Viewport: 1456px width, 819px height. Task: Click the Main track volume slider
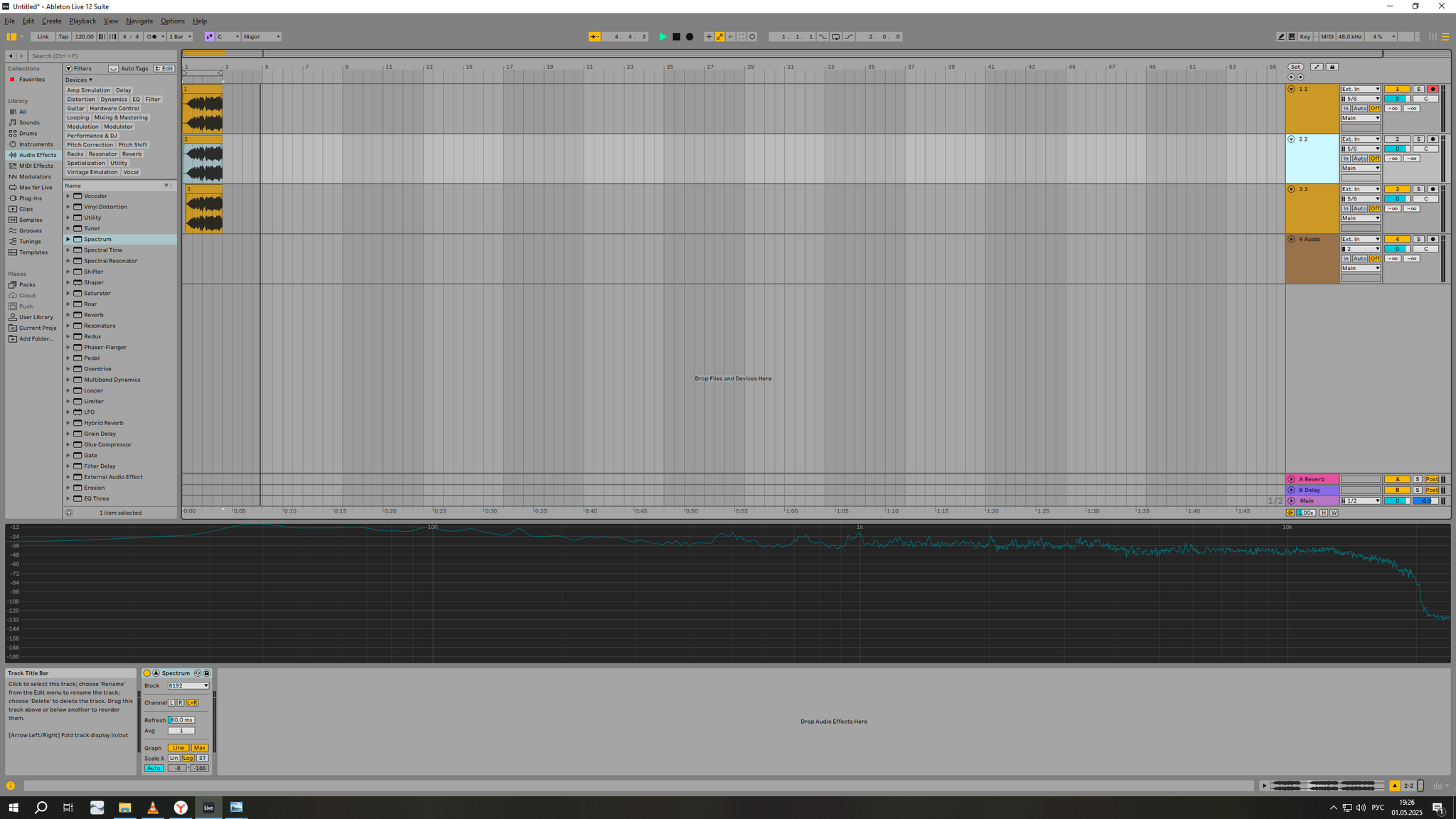1396,501
